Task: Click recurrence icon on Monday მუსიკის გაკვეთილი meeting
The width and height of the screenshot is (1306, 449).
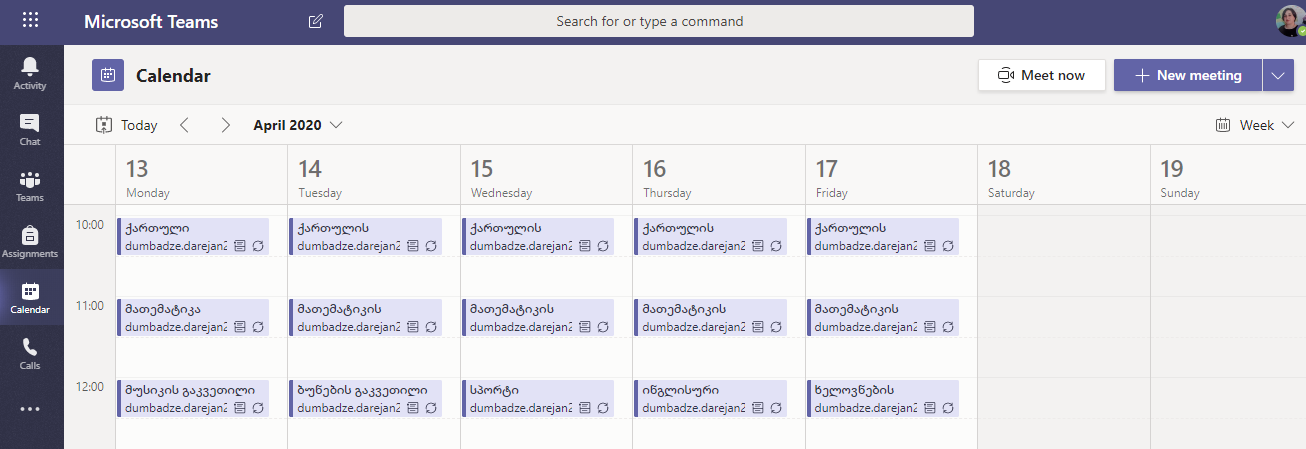Action: point(258,407)
